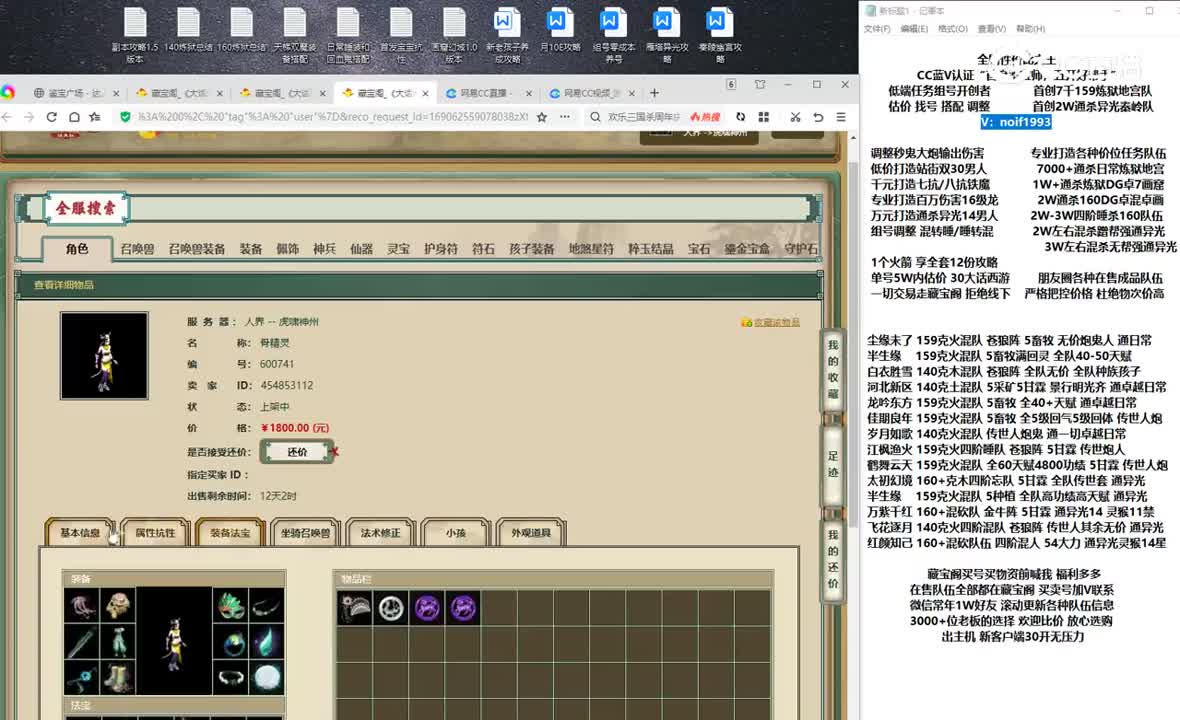Open WPS document 月10E攻略
This screenshot has height=720, width=1180.
tap(561, 30)
